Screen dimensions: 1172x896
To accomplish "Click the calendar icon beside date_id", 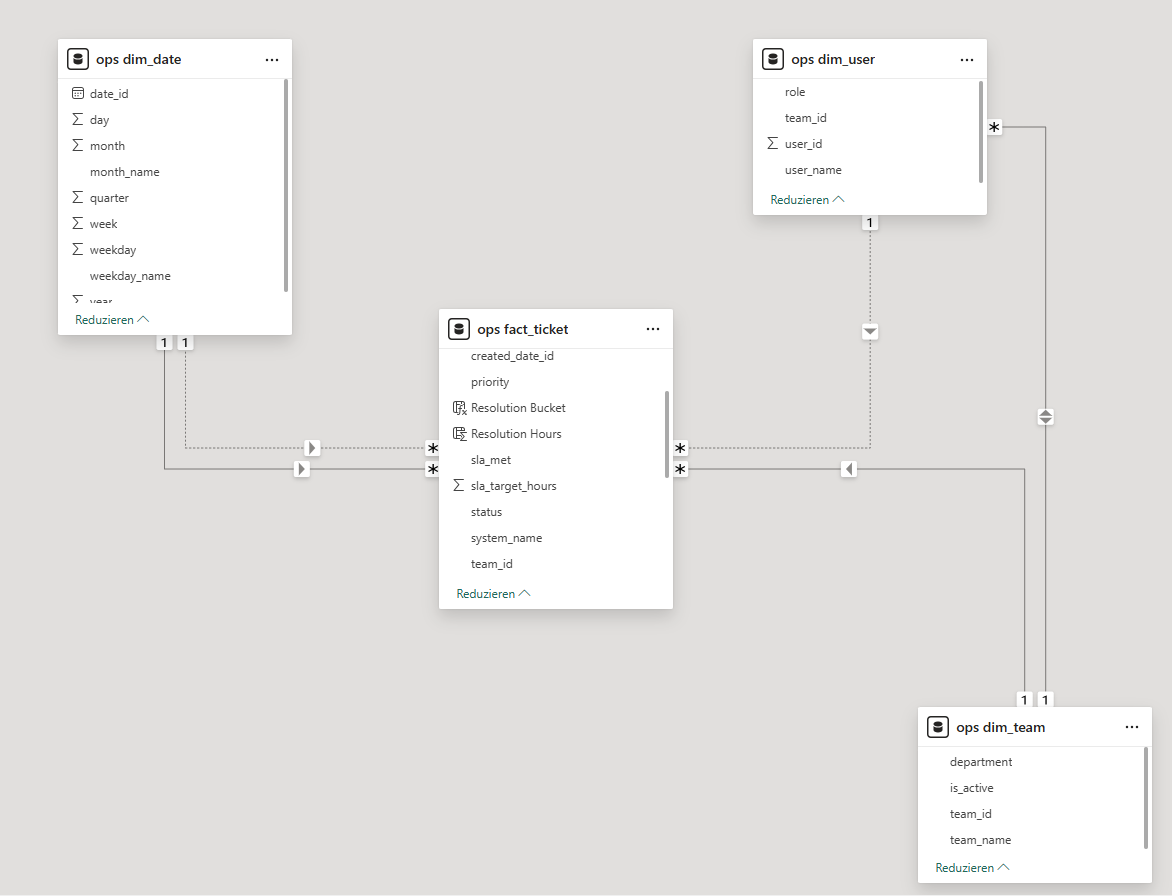I will 78,93.
